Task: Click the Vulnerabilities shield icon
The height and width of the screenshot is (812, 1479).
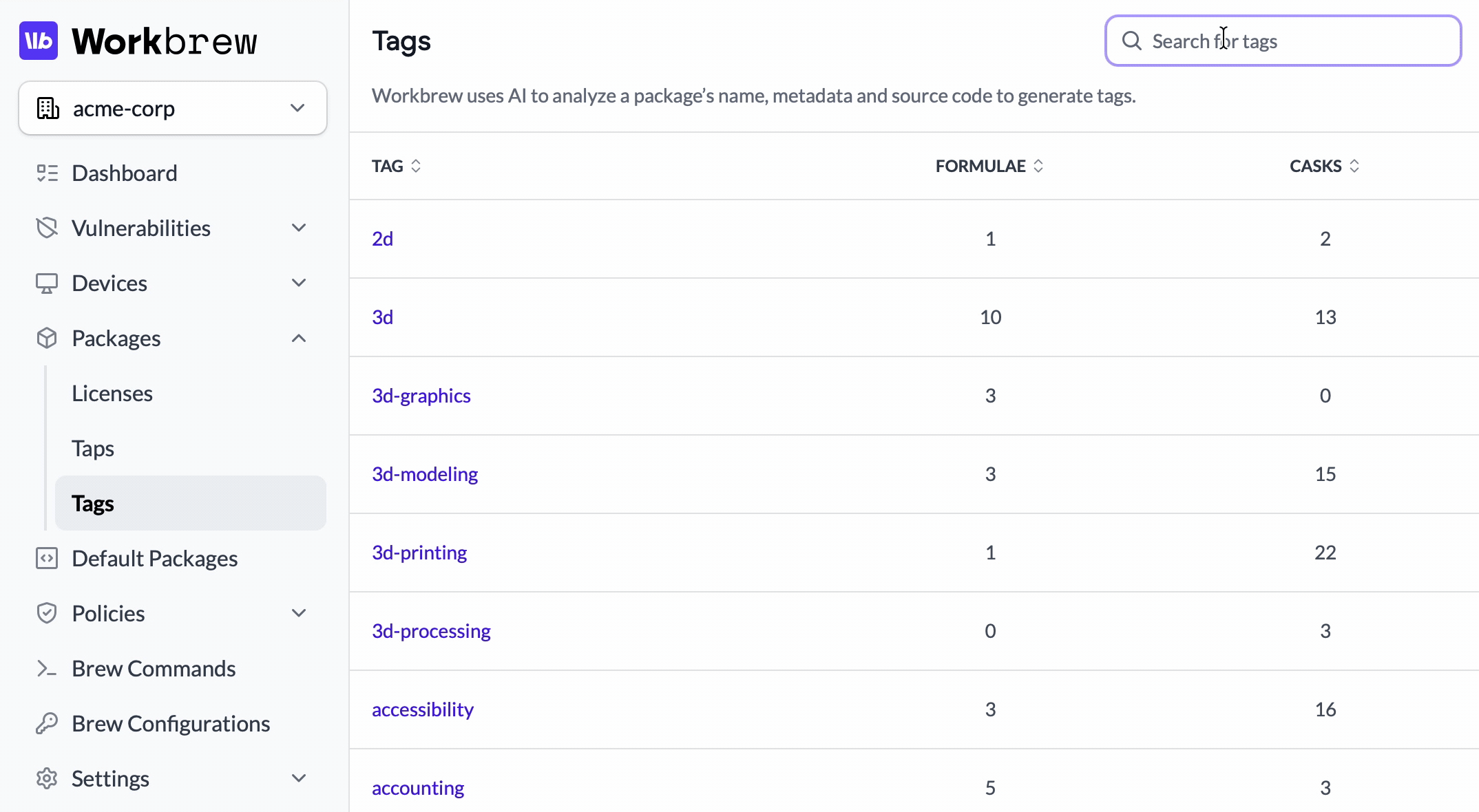Action: tap(47, 228)
